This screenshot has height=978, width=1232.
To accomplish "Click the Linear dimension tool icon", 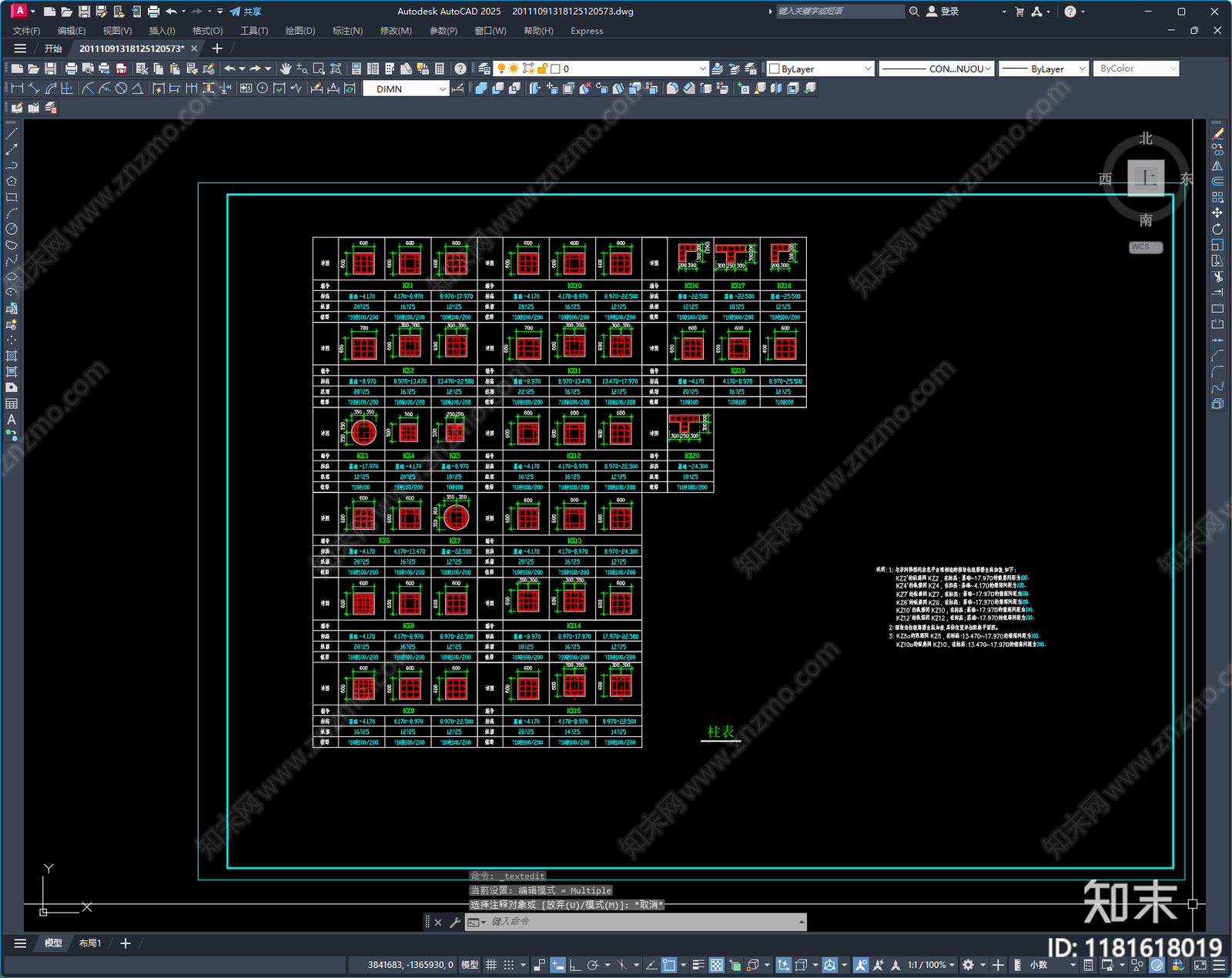I will (17, 89).
